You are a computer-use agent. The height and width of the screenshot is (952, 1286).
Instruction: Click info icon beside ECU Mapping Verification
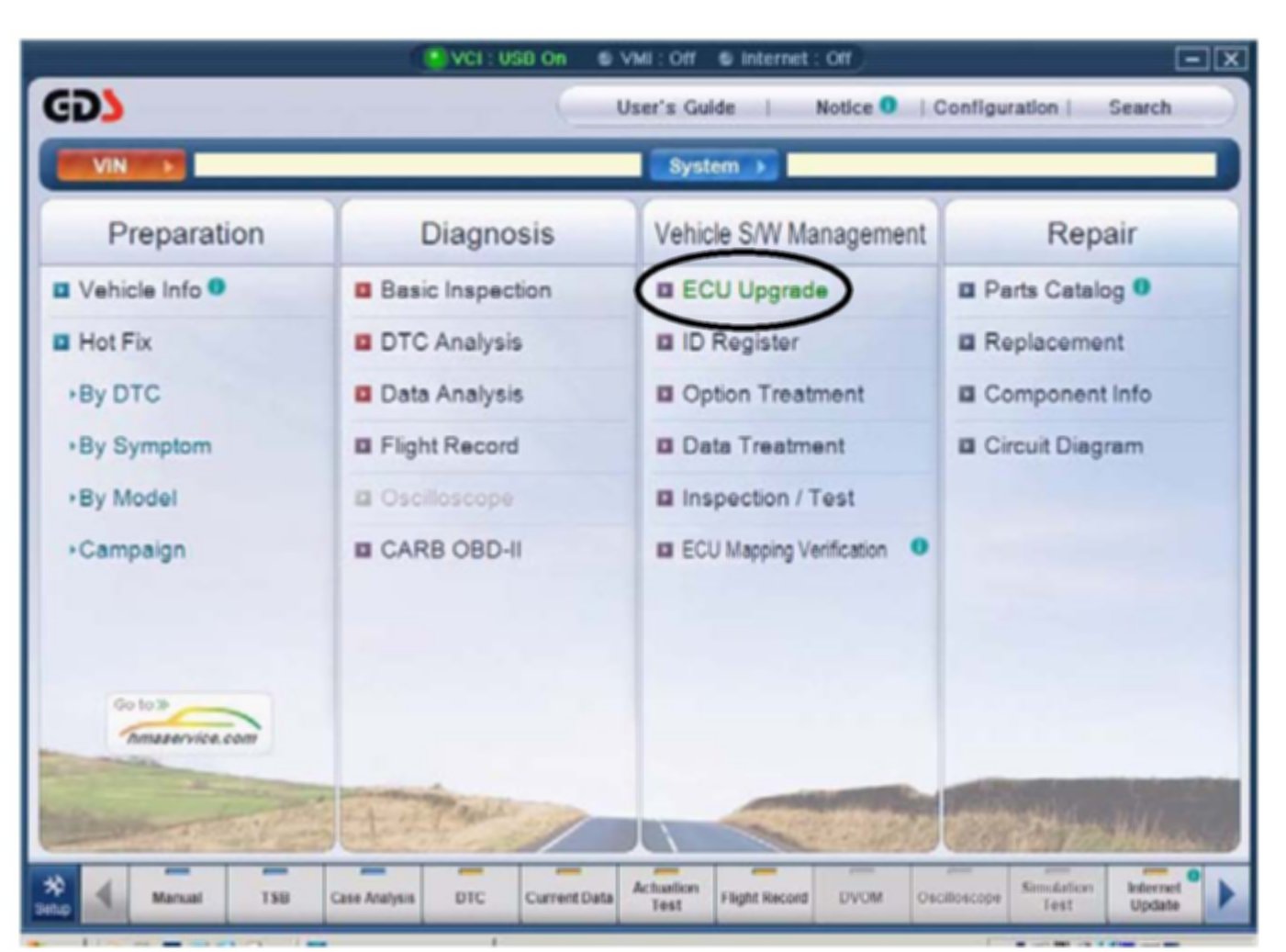919,547
